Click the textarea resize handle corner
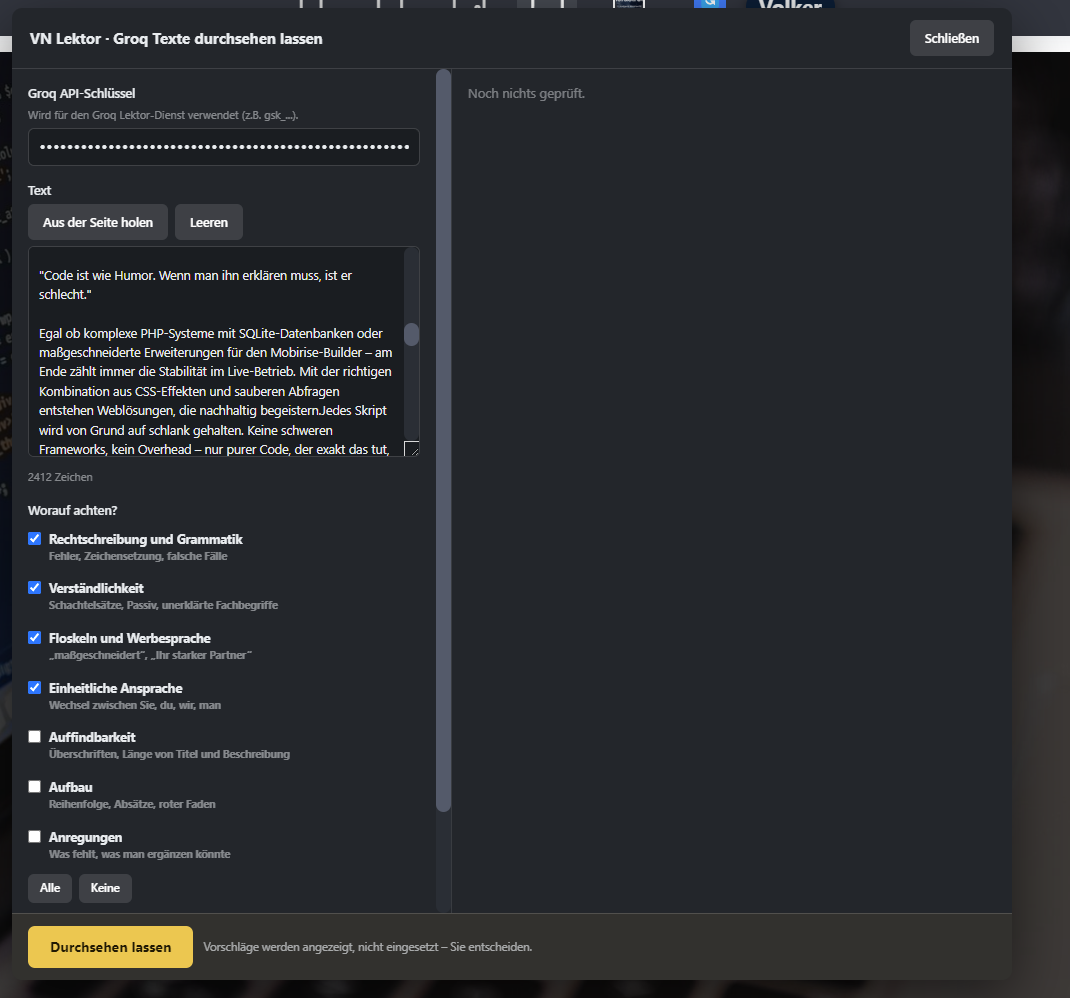Screen dimensions: 1070x998 coord(411,448)
